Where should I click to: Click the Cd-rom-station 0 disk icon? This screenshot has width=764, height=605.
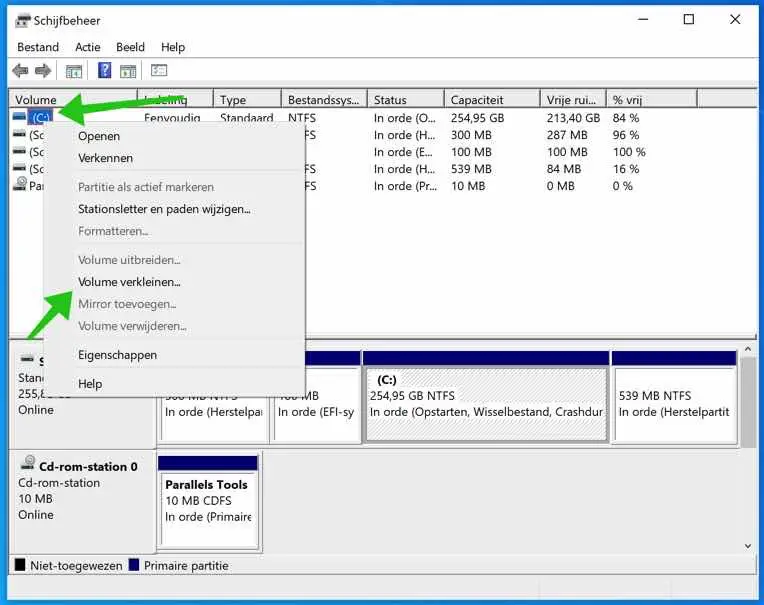28,463
